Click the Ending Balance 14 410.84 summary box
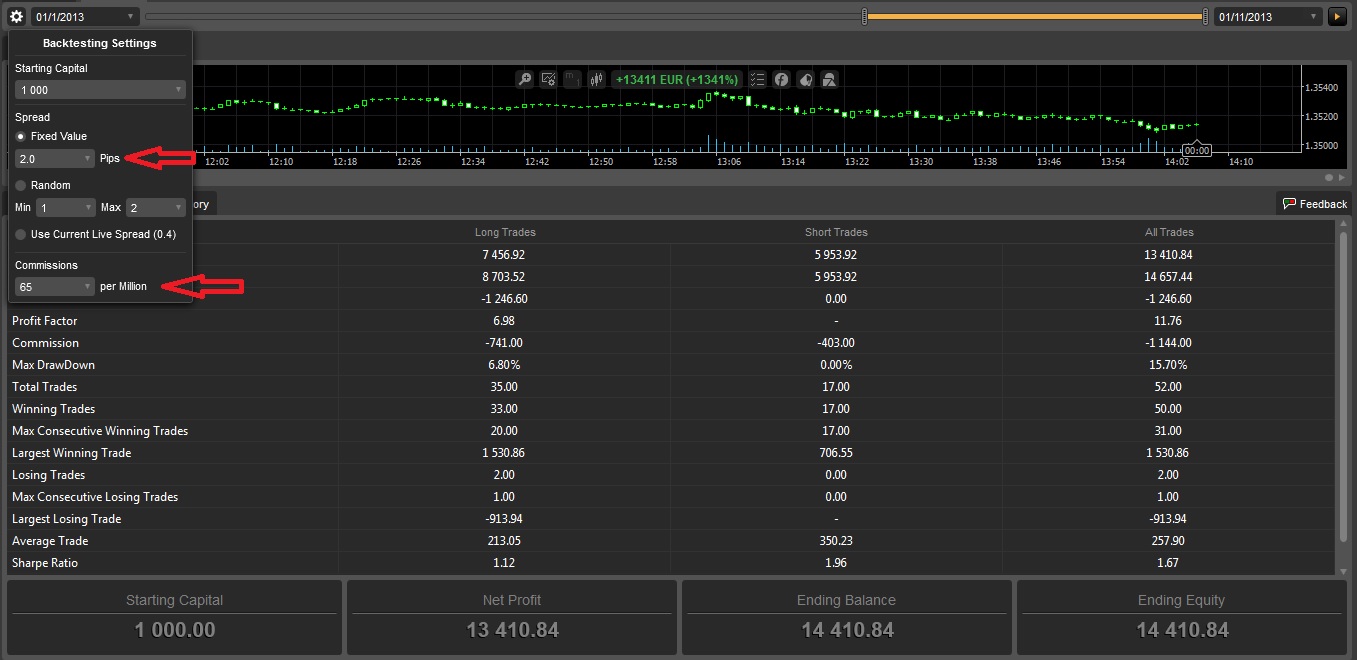Viewport: 1360px width, 660px height. click(x=847, y=616)
